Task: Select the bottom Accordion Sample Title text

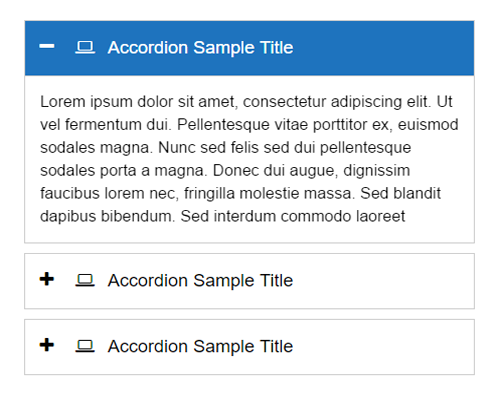Action: click(200, 346)
